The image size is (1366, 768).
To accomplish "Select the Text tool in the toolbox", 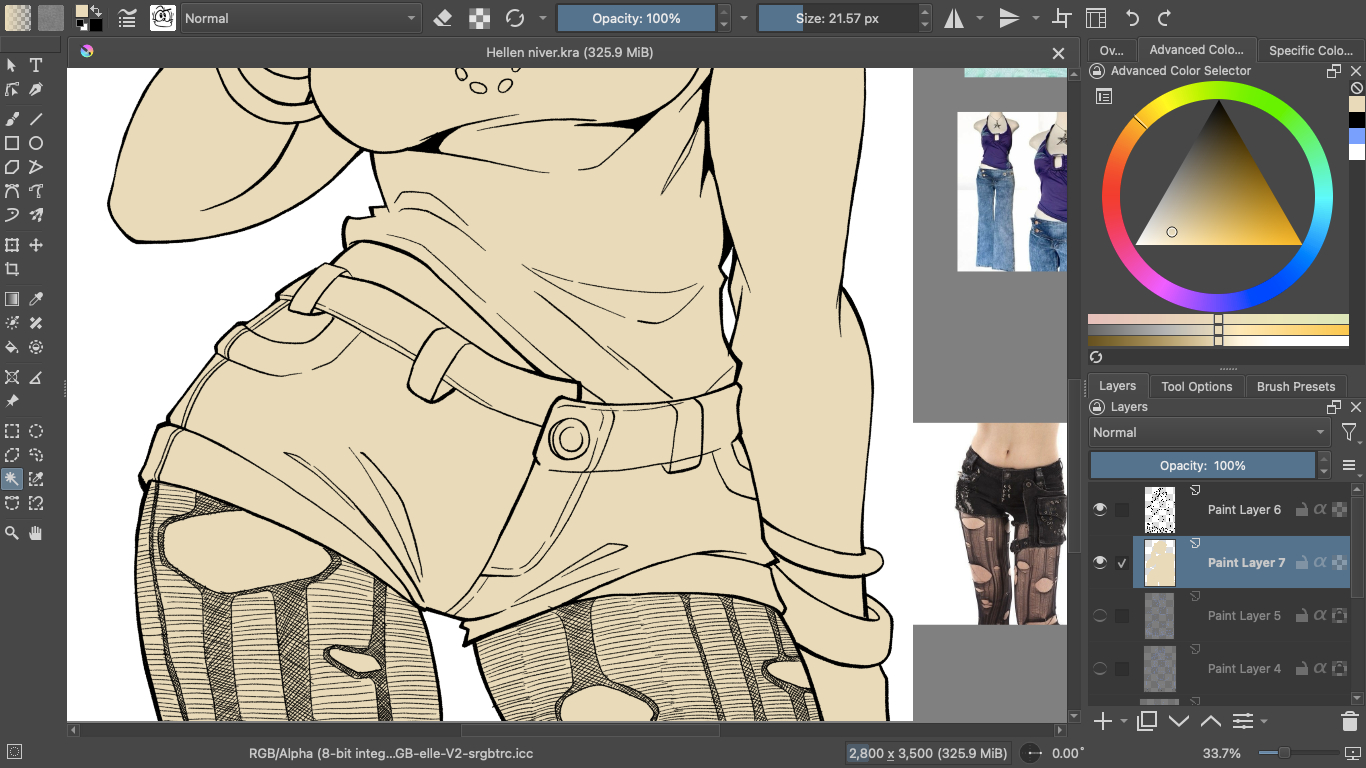I will coord(36,65).
